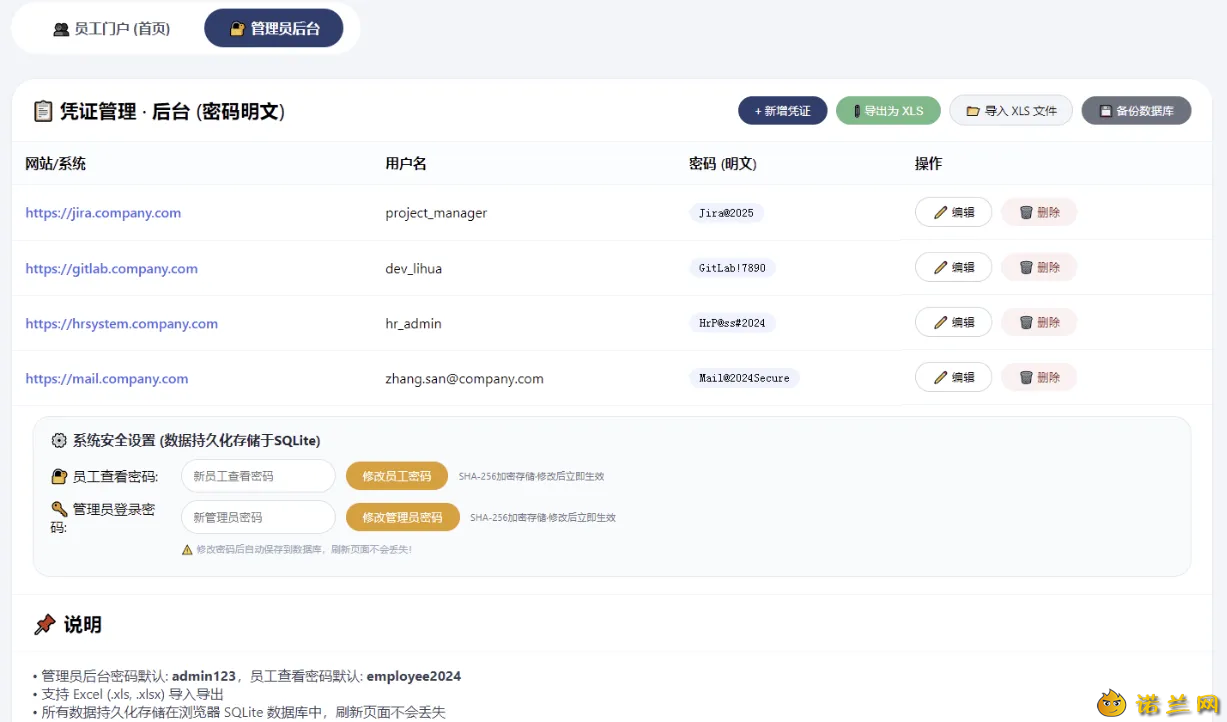Screen dimensions: 1227x722
Task: Click 修改管理员密码 button
Action: [403, 517]
